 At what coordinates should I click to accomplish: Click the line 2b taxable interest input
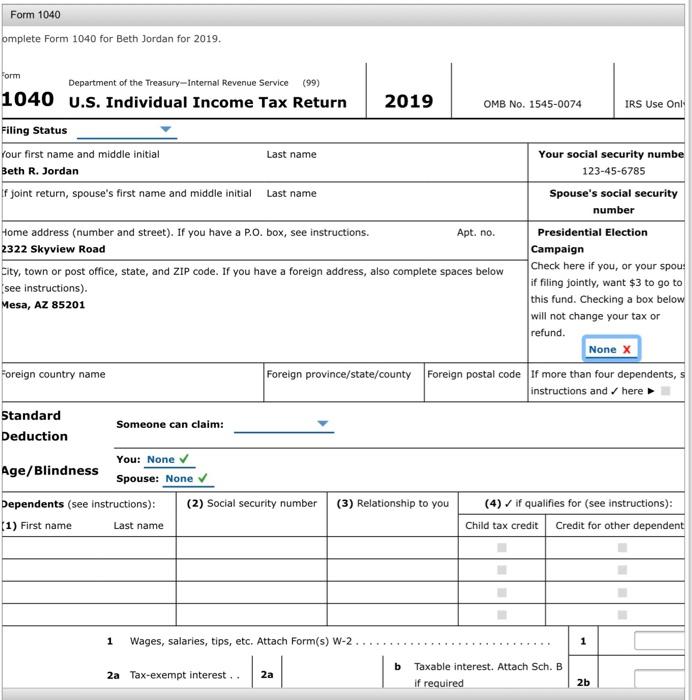point(659,678)
